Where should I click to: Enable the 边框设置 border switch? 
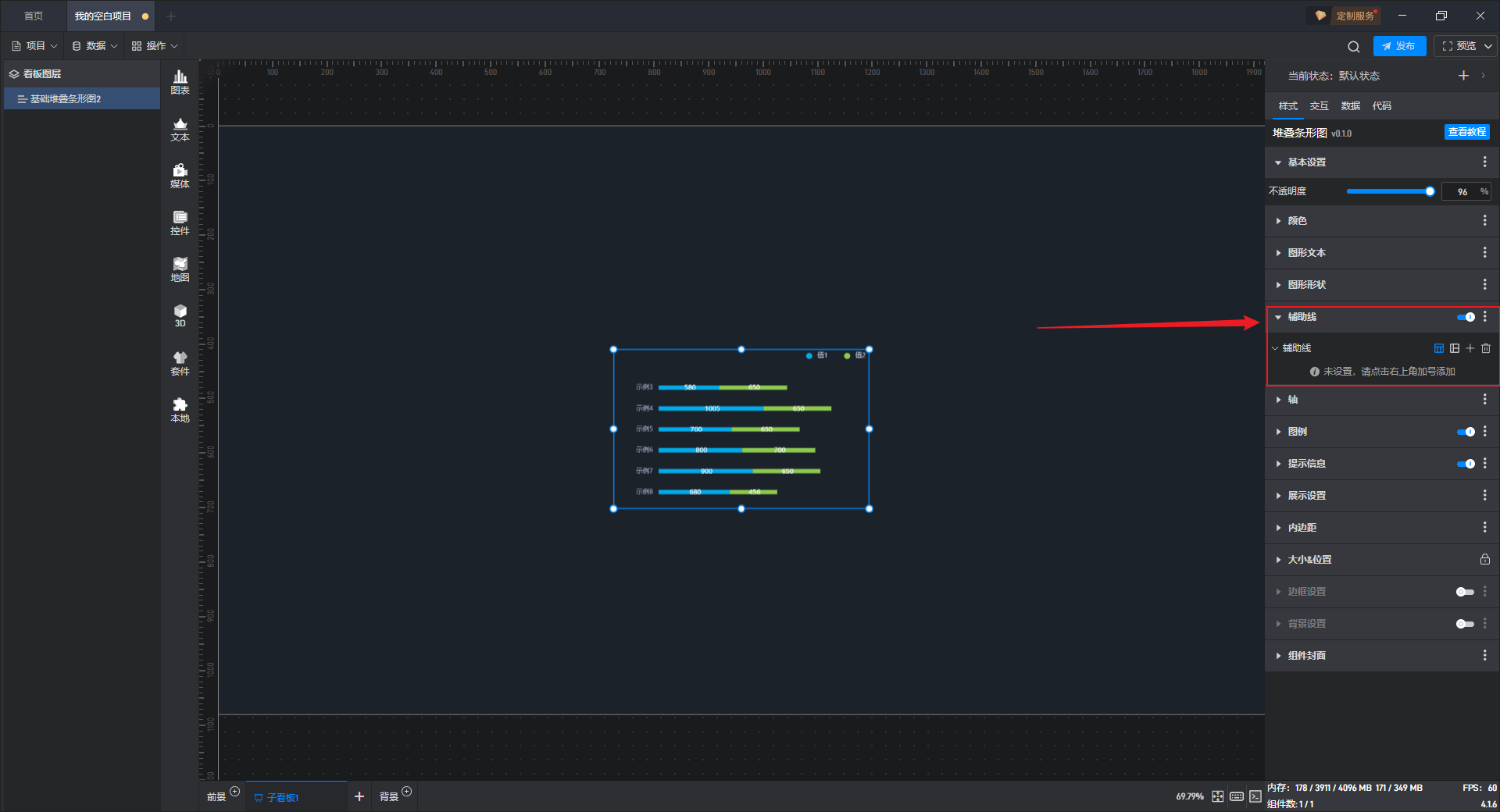[1466, 592]
